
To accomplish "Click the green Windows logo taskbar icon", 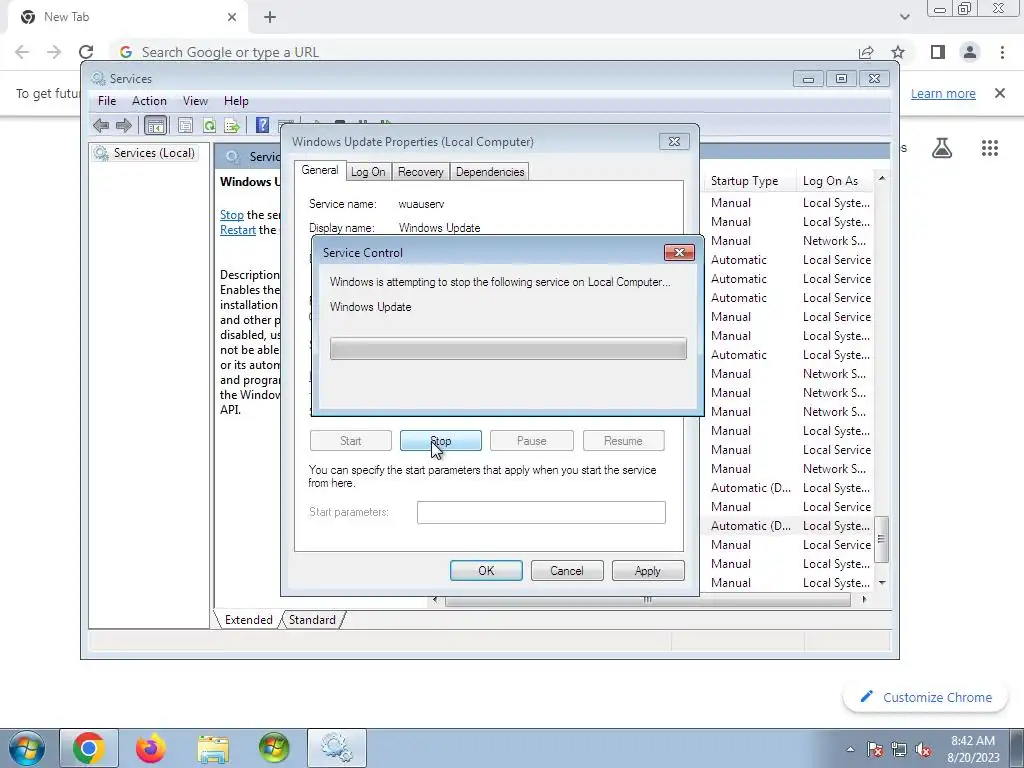I will (274, 748).
